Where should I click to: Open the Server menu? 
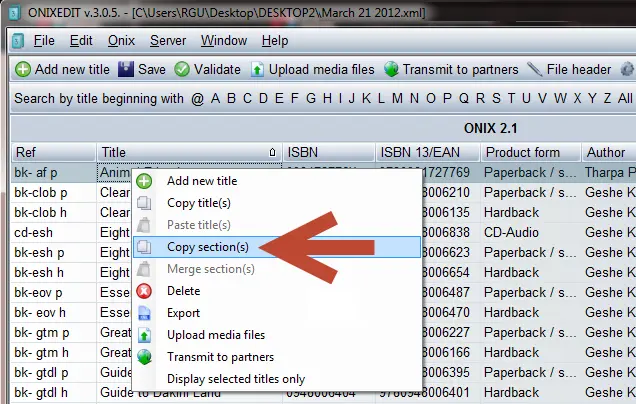[168, 41]
